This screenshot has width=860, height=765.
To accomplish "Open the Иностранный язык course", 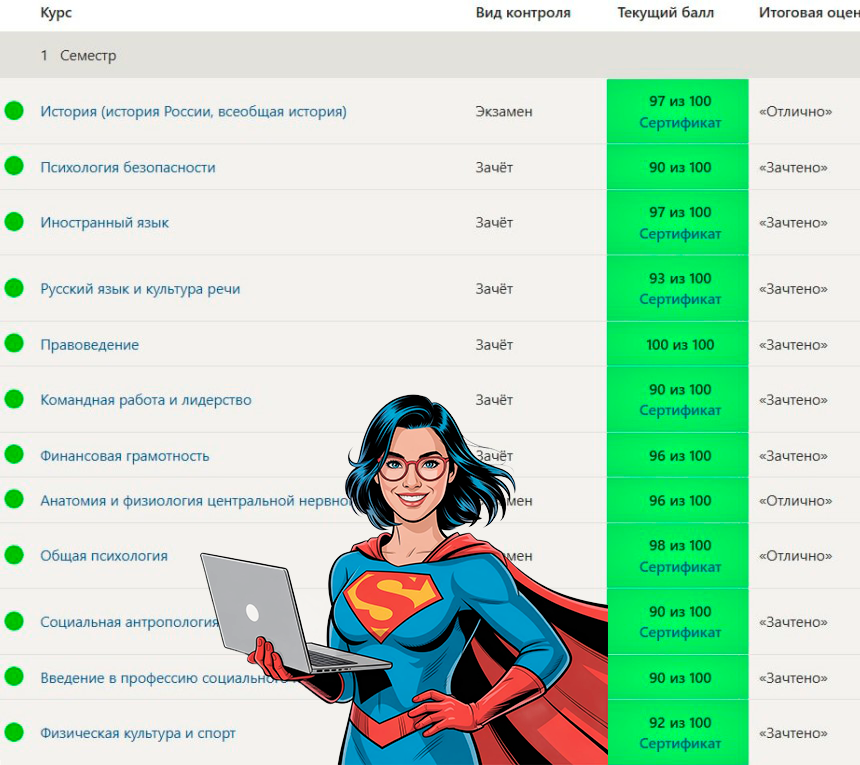I will click(104, 223).
